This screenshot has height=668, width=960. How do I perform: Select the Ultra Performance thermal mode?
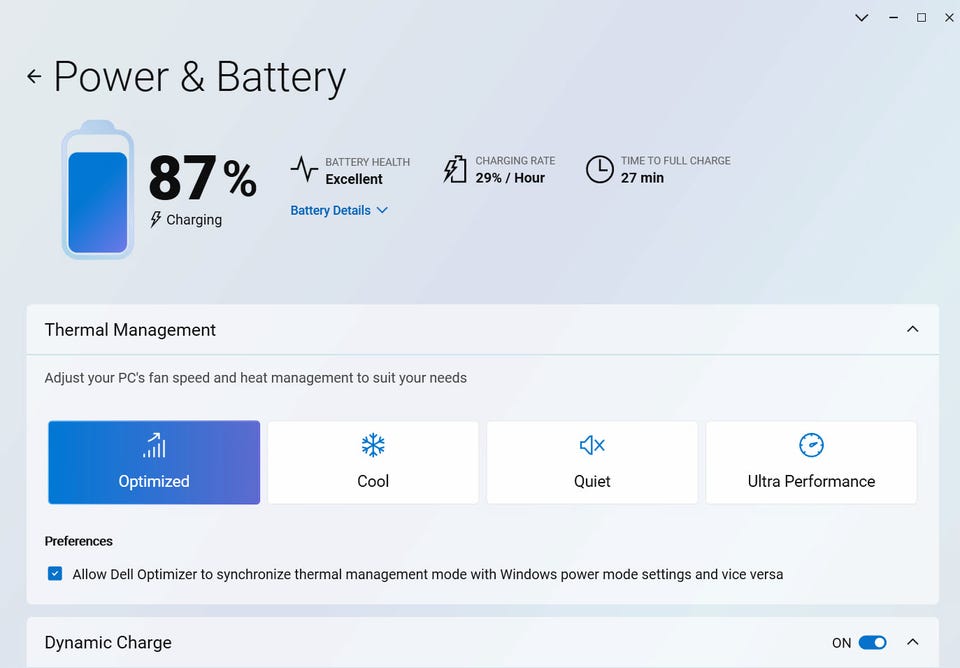pos(811,462)
